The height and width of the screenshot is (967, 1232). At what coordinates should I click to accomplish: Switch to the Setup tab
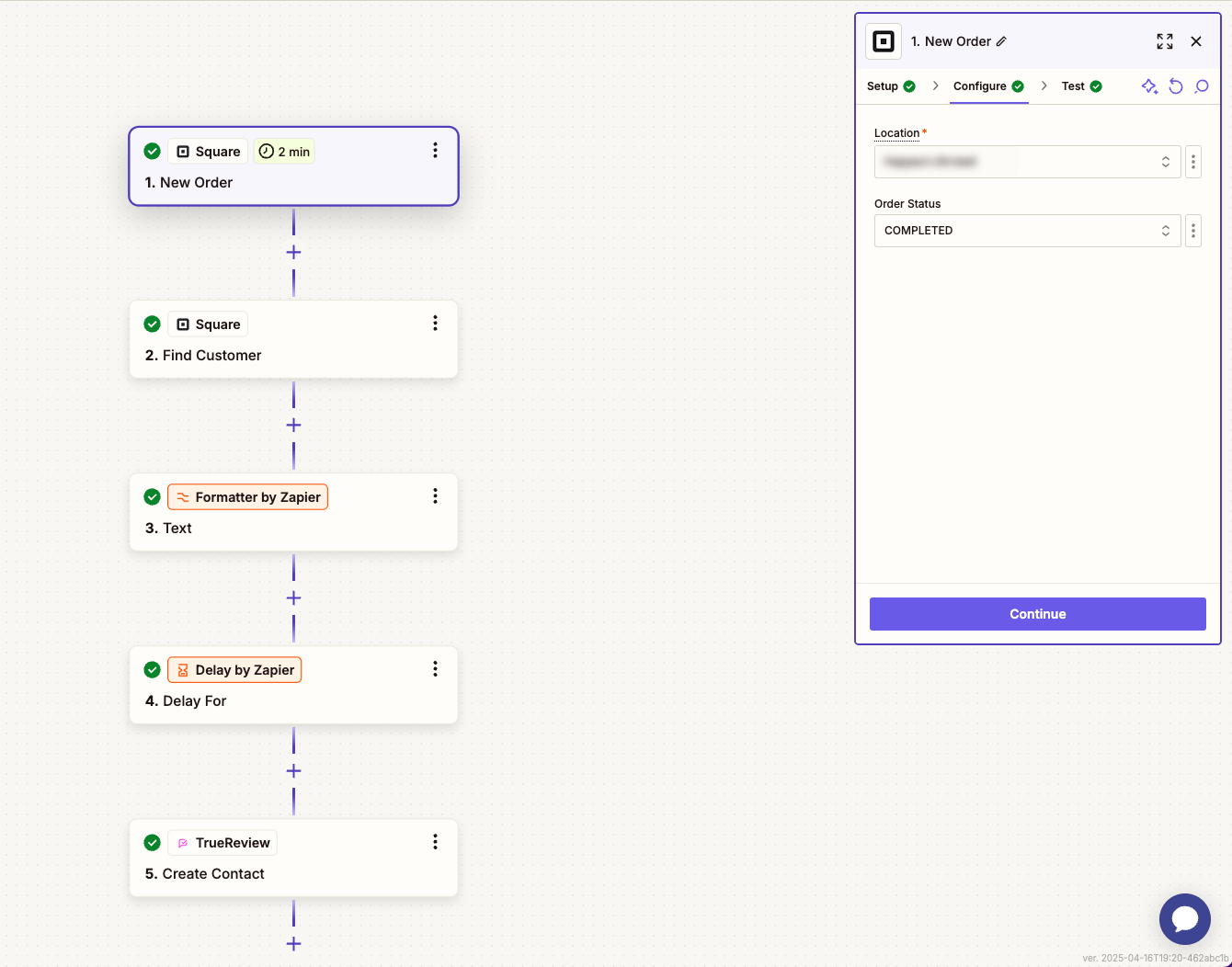[x=891, y=86]
